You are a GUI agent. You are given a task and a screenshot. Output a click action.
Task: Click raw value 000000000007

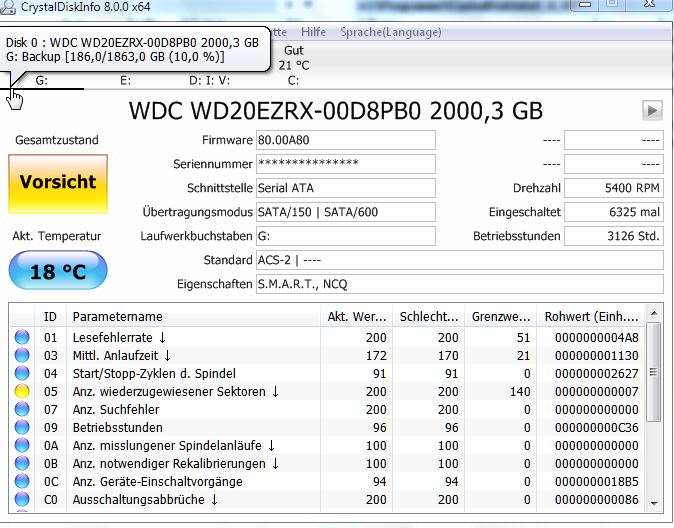pyautogui.click(x=597, y=392)
